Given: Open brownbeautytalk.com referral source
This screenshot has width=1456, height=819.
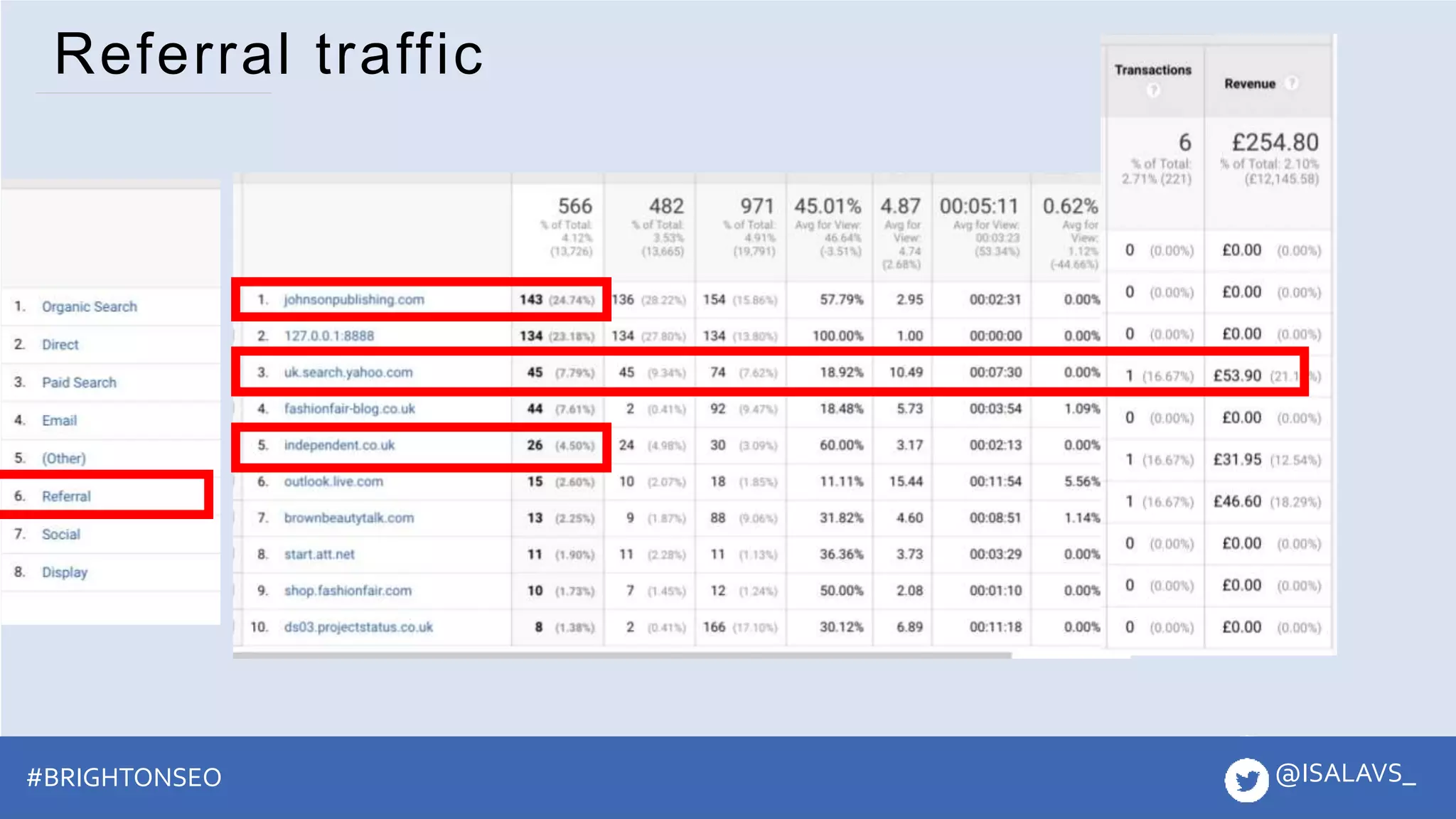Looking at the screenshot, I should (349, 518).
